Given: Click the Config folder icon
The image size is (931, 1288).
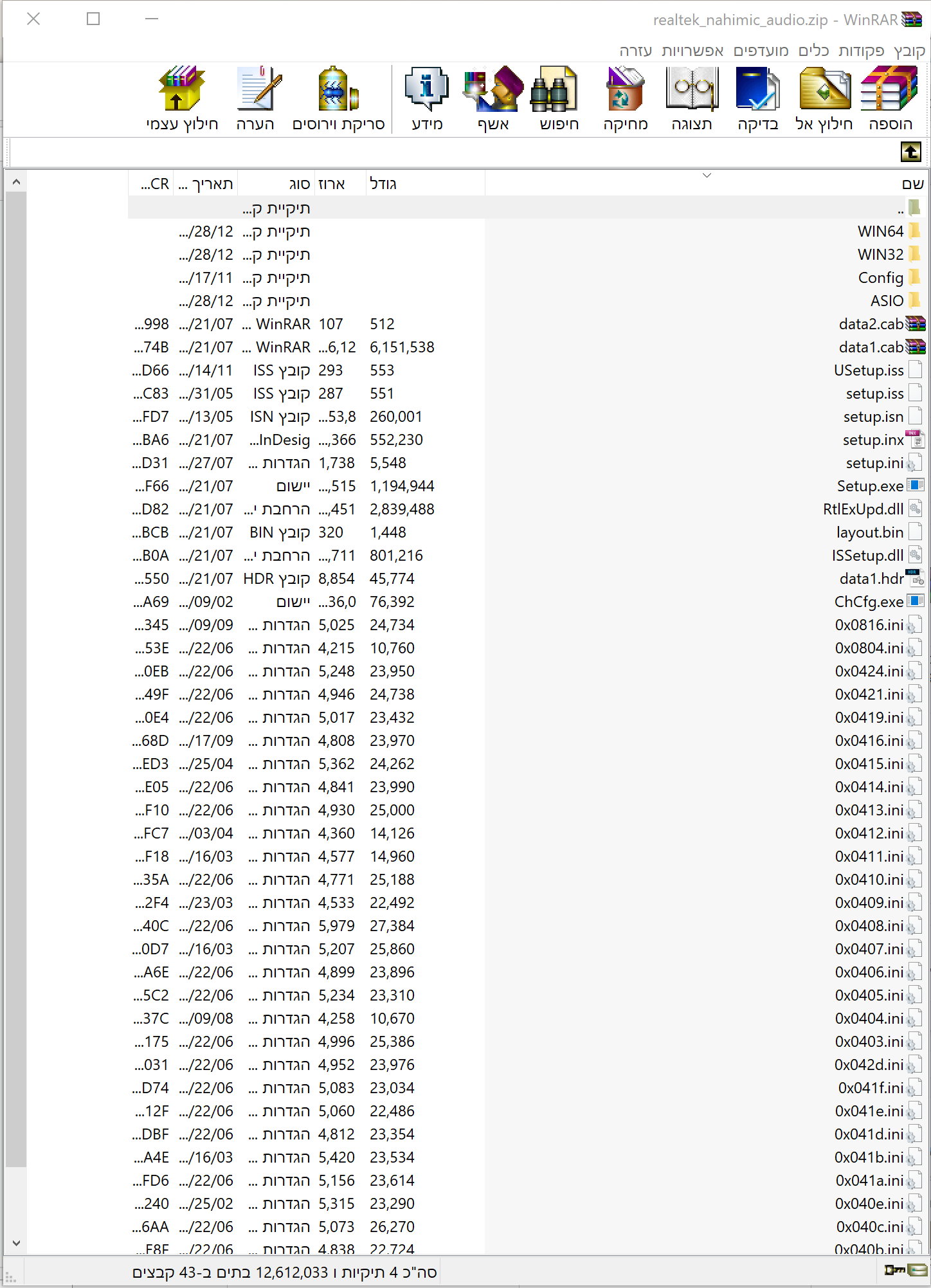Looking at the screenshot, I should (915, 277).
